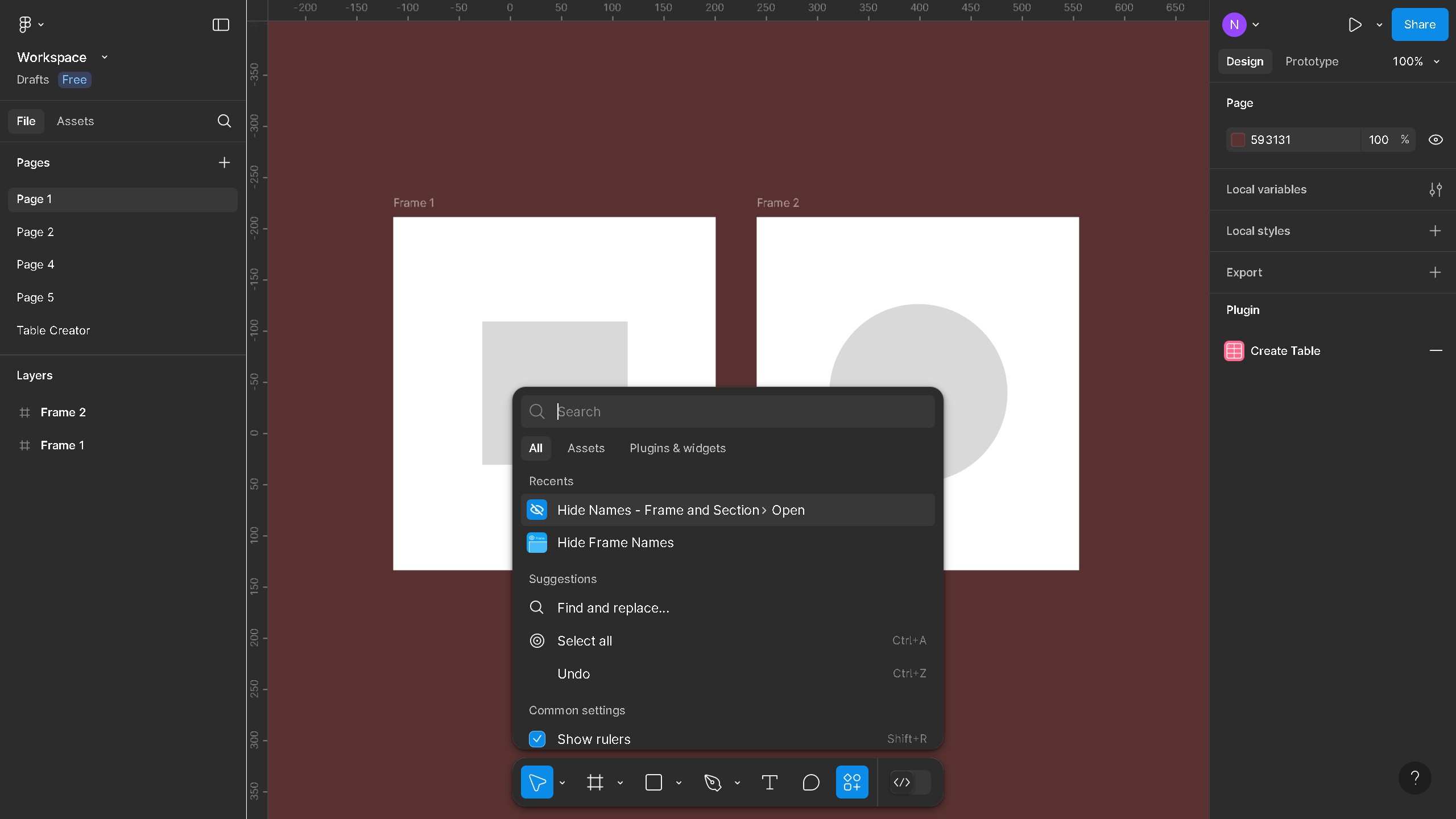Add a new page with plus icon
The width and height of the screenshot is (1456, 819).
(x=224, y=163)
